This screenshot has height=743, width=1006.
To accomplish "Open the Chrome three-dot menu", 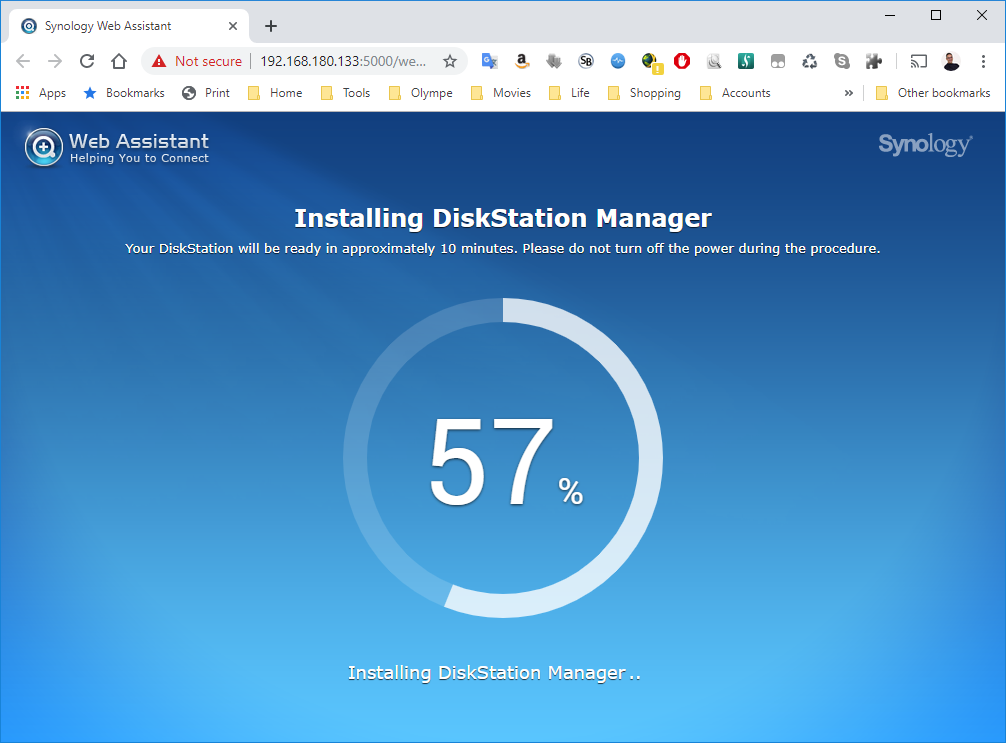I will click(x=983, y=61).
